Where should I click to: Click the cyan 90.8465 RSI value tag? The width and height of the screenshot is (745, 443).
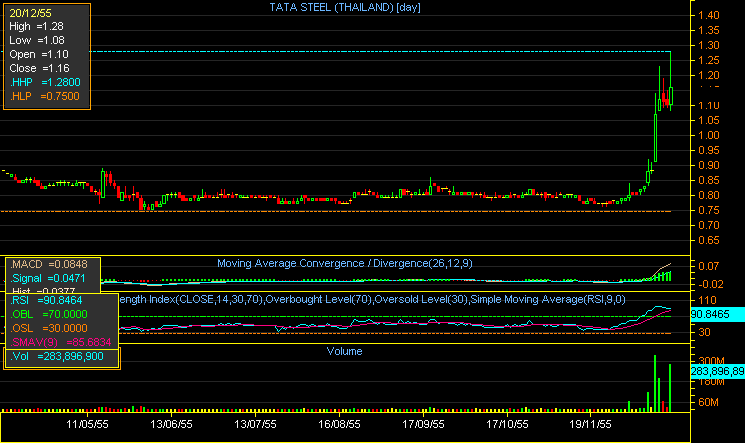pyautogui.click(x=717, y=314)
